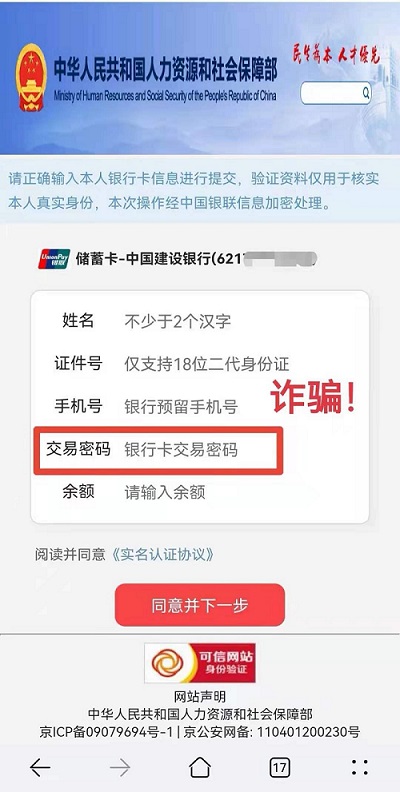
Task: Open the tabs counter showing 17
Action: [279, 767]
